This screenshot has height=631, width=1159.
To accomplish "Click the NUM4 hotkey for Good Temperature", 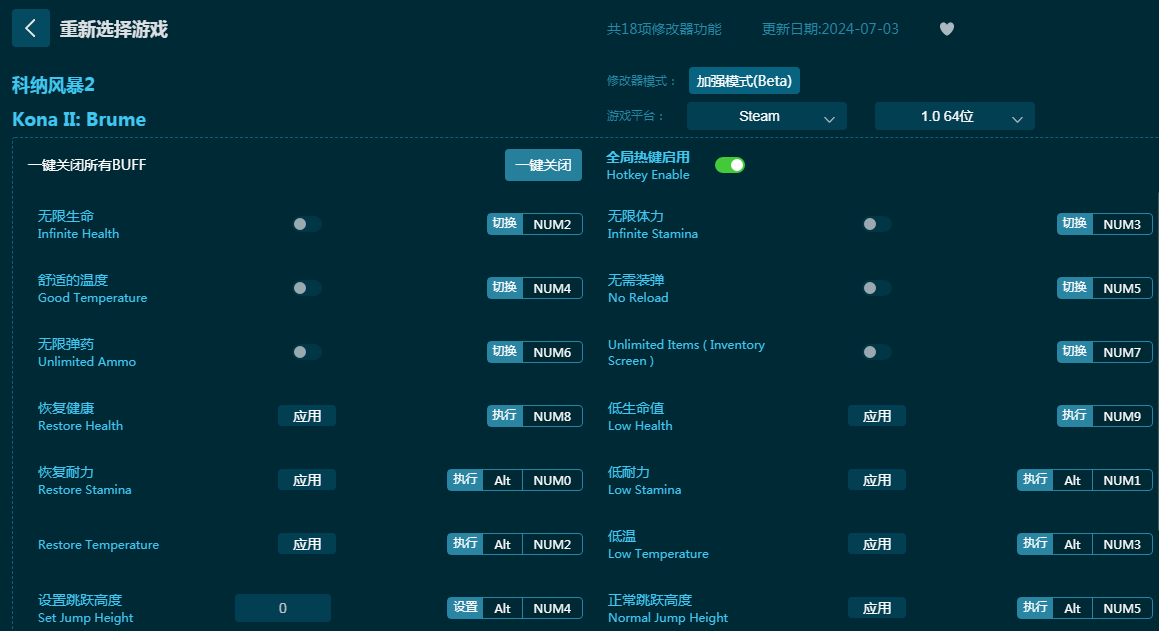I will click(552, 288).
